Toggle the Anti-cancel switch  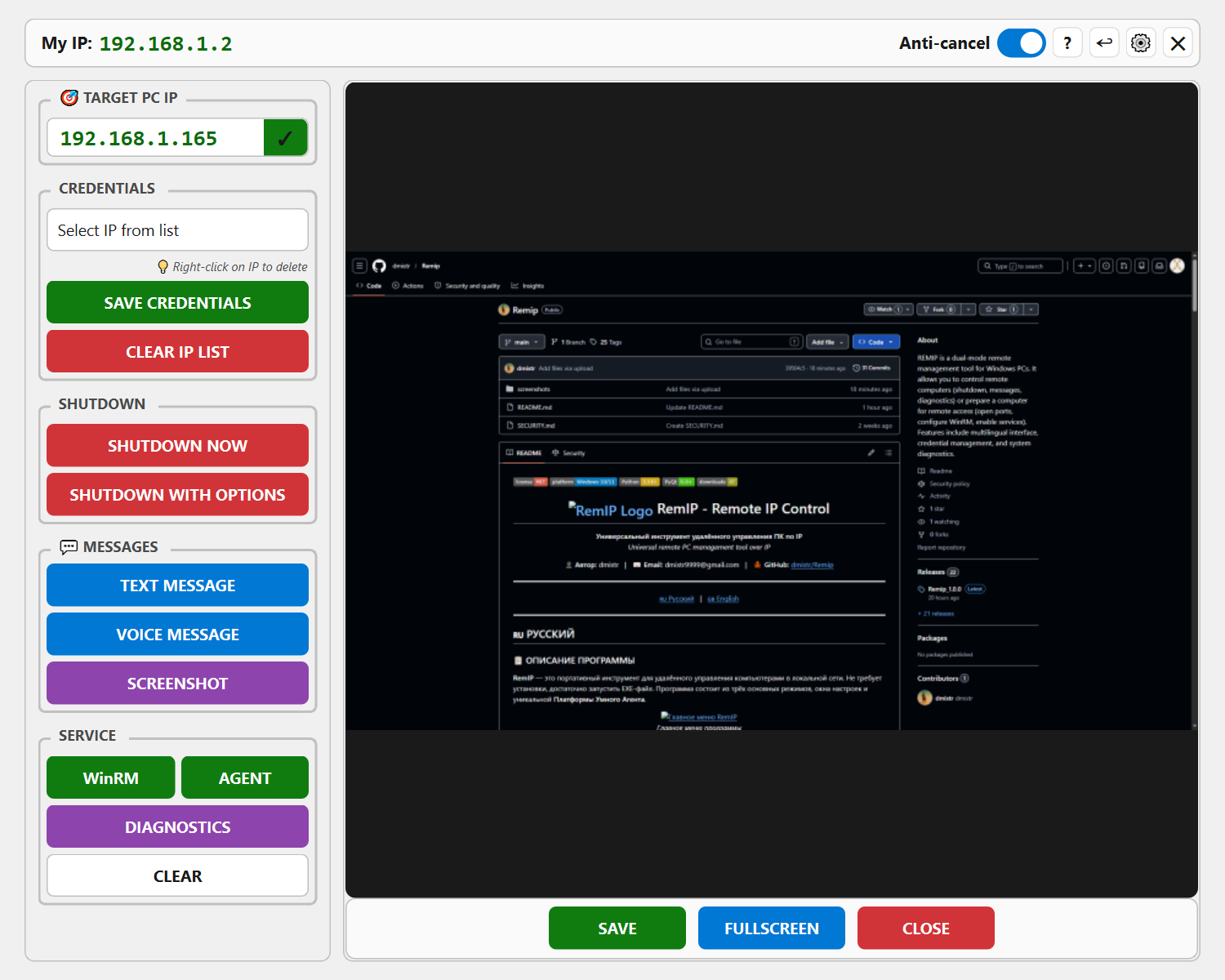pyautogui.click(x=1021, y=43)
